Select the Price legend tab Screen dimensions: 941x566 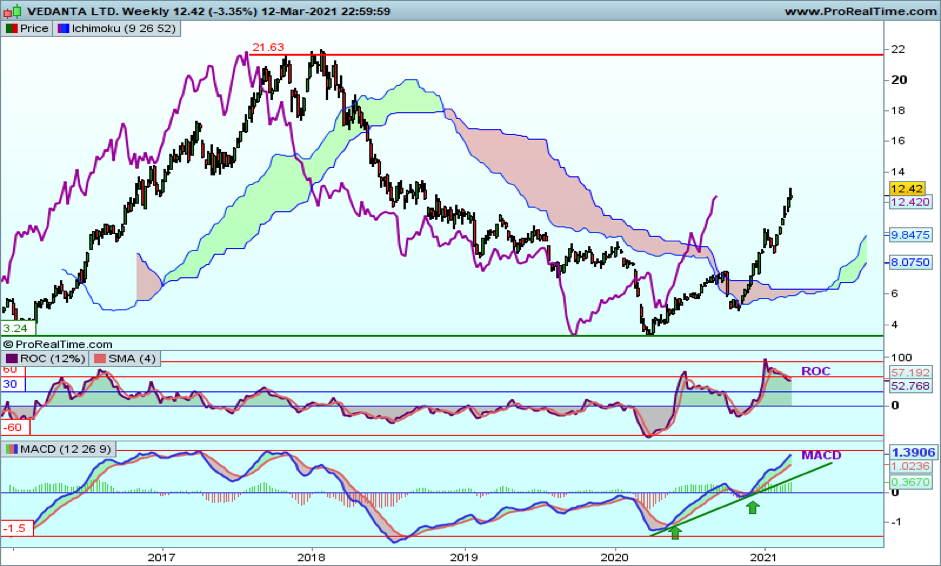pyautogui.click(x=27, y=28)
